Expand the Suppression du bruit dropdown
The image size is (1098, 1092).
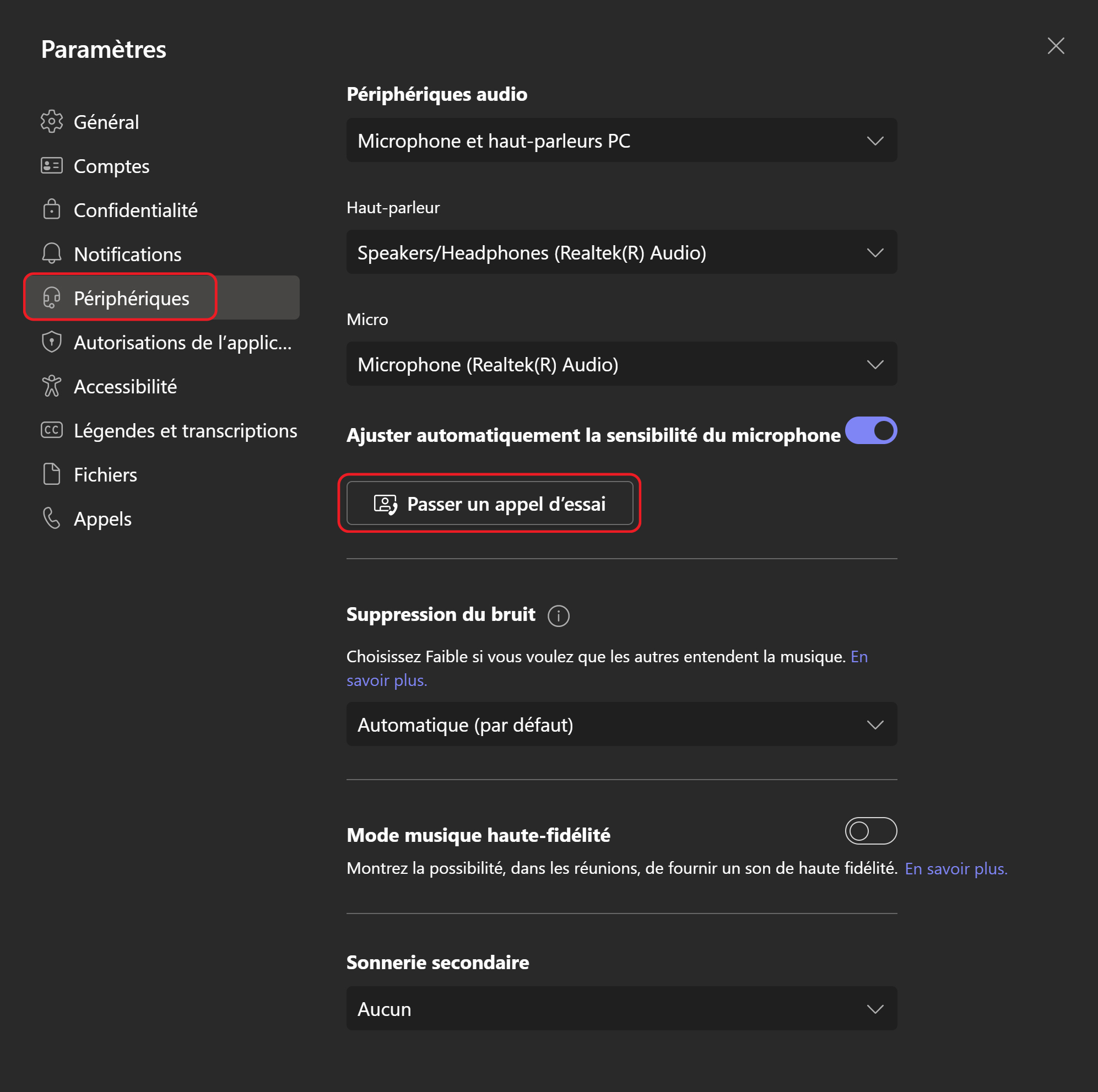621,724
